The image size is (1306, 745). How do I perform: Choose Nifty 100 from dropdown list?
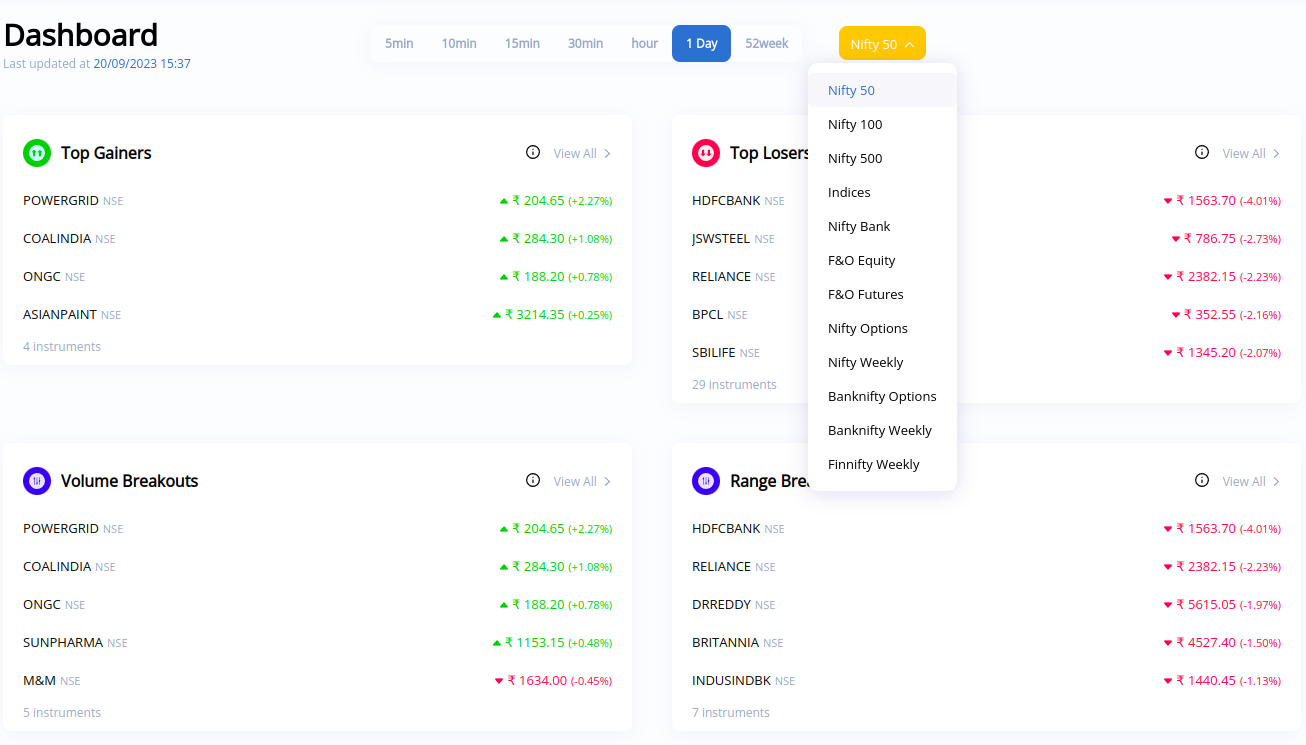pyautogui.click(x=882, y=124)
